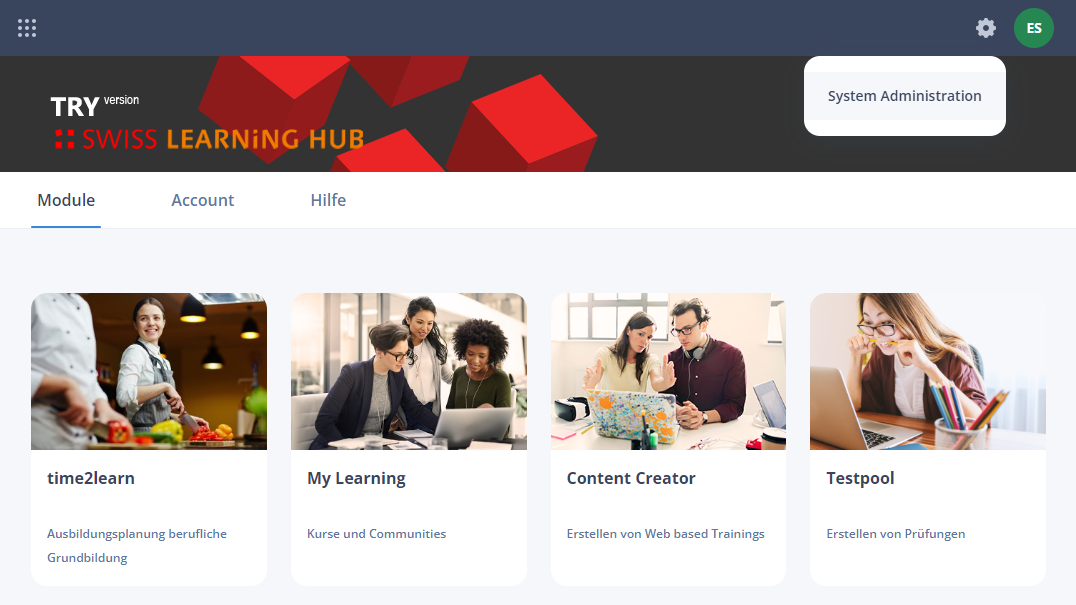Screen dimensions: 1076x605
Task: Click the settings gear icon
Action: (985, 28)
